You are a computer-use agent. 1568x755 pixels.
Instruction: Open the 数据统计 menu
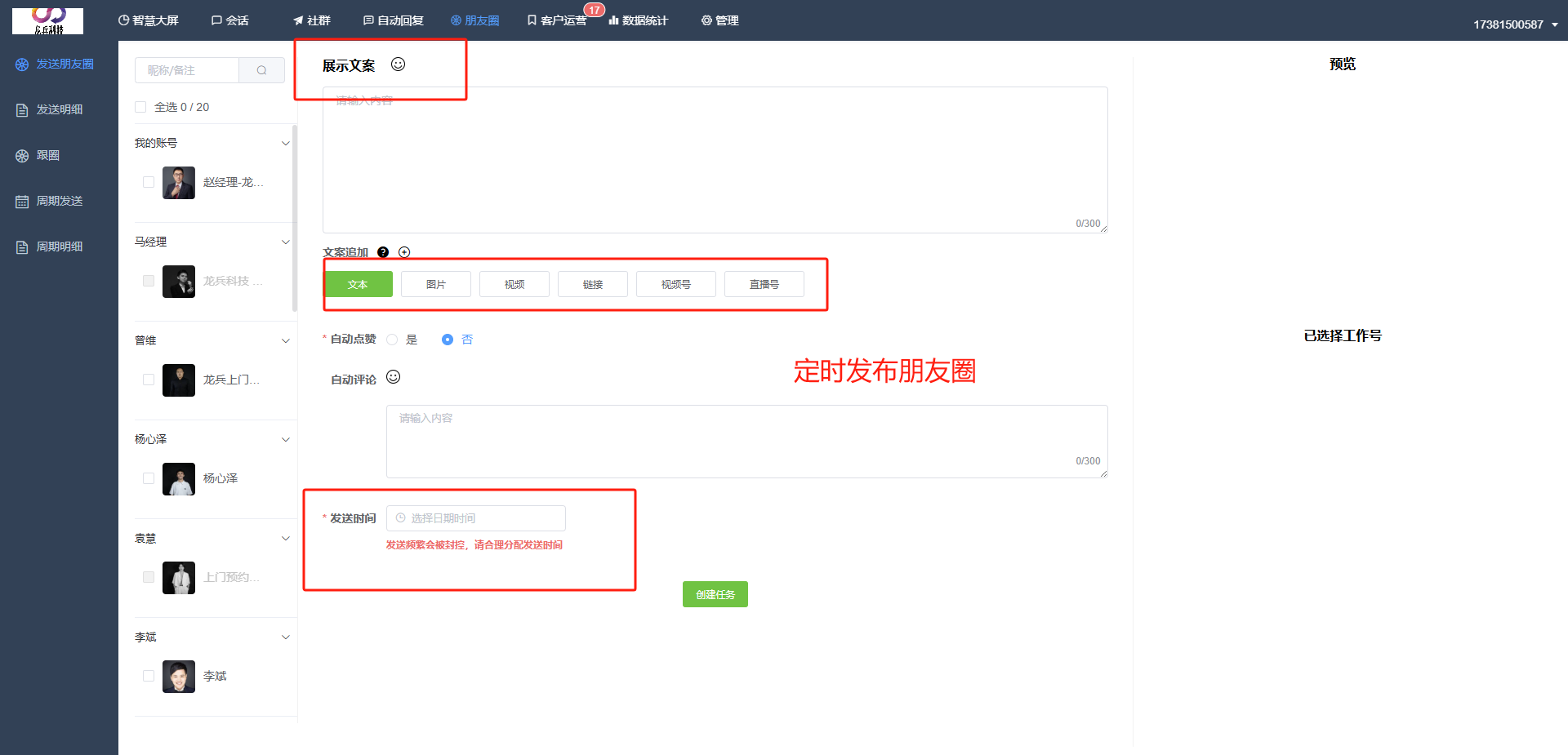tap(638, 20)
